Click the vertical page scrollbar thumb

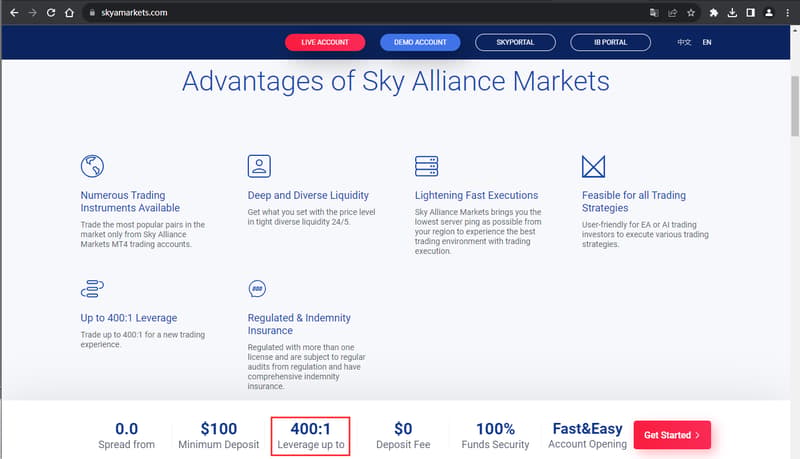795,106
